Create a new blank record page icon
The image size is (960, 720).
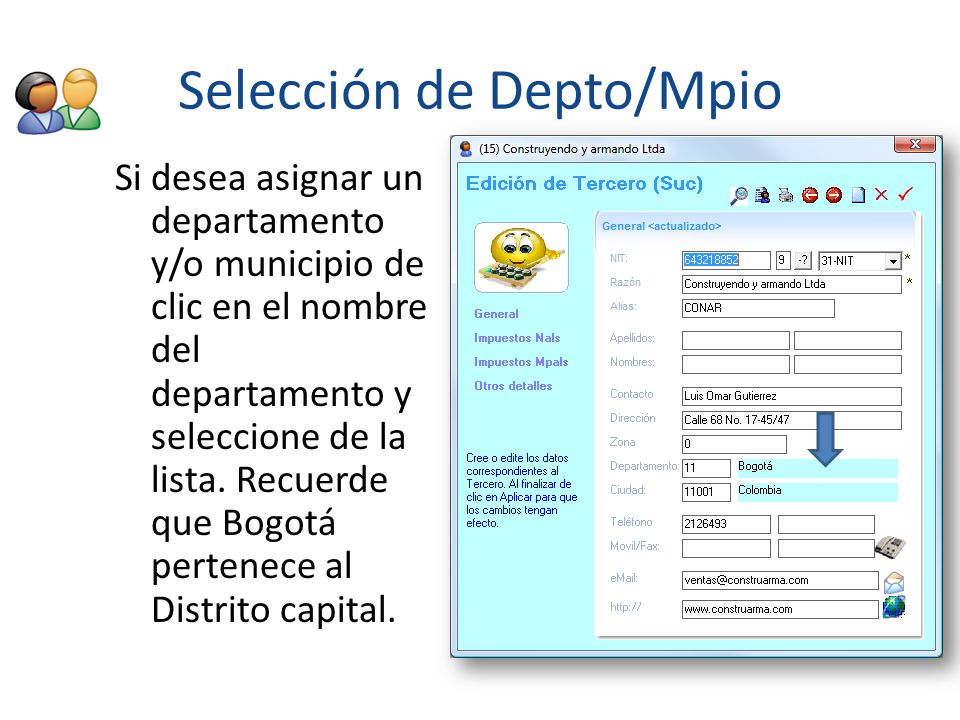[x=858, y=195]
